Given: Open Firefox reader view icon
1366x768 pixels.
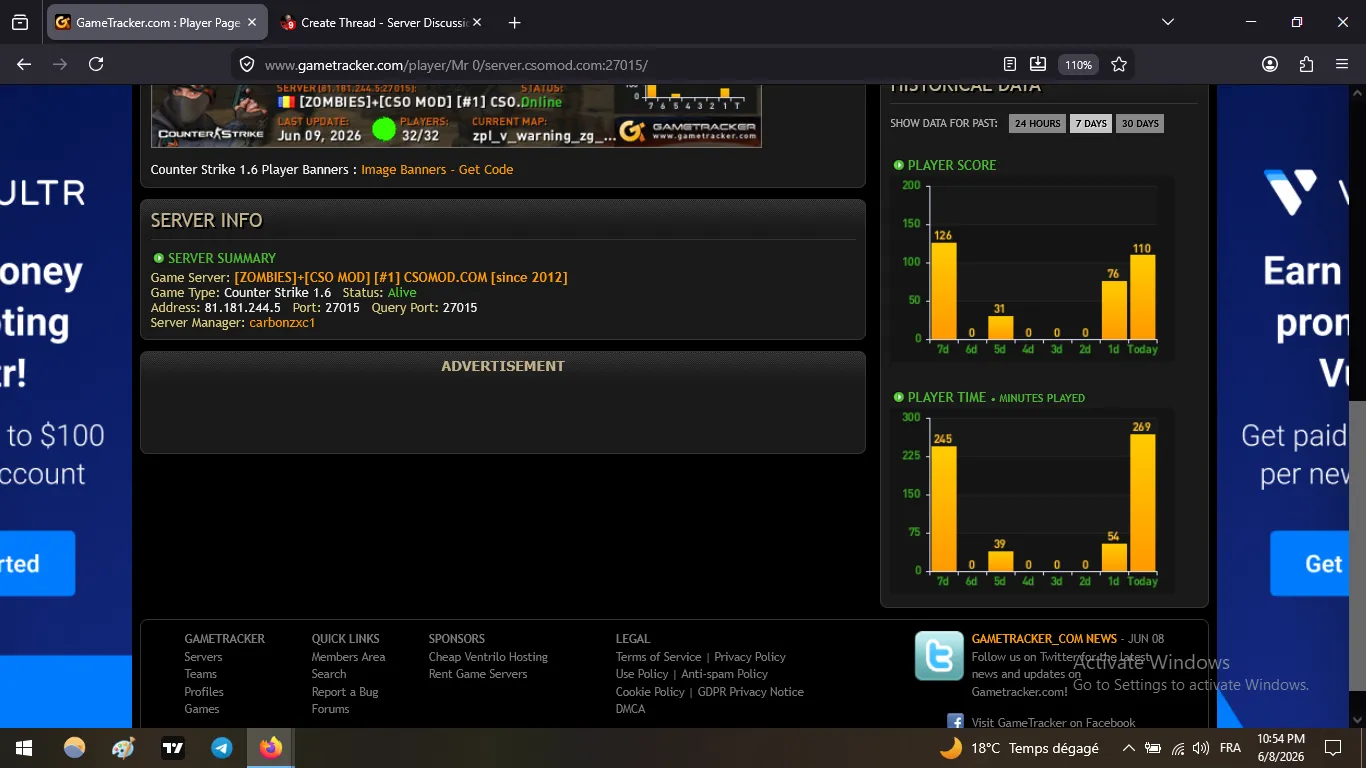Looking at the screenshot, I should click(x=1010, y=64).
